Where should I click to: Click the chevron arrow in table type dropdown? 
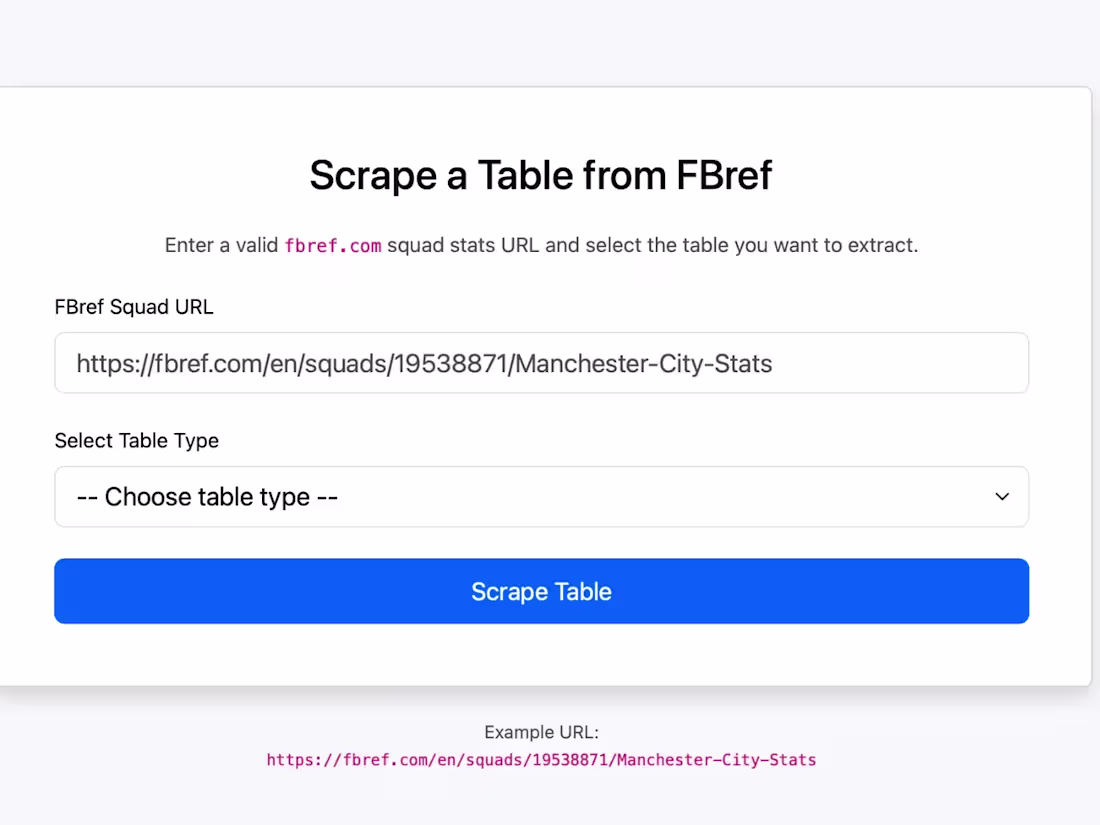(1002, 497)
